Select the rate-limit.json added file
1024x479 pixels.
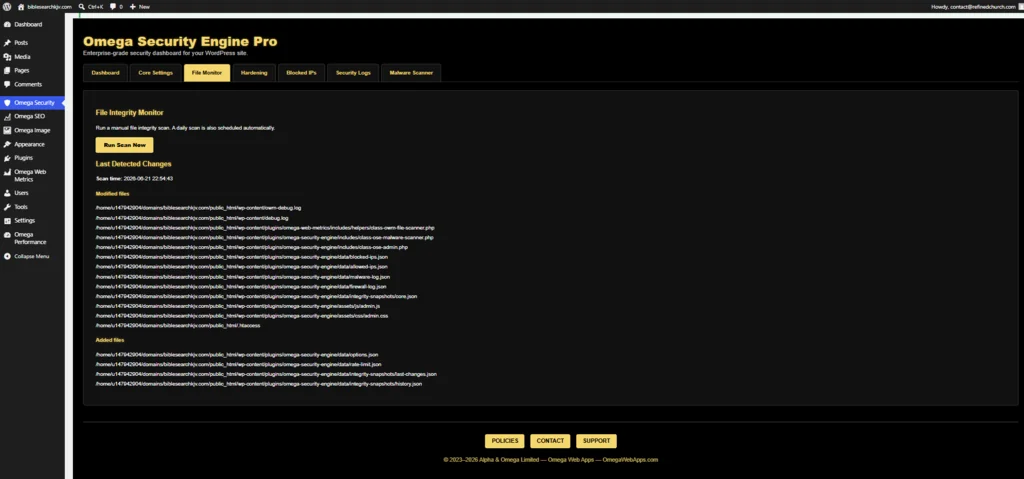tap(238, 364)
